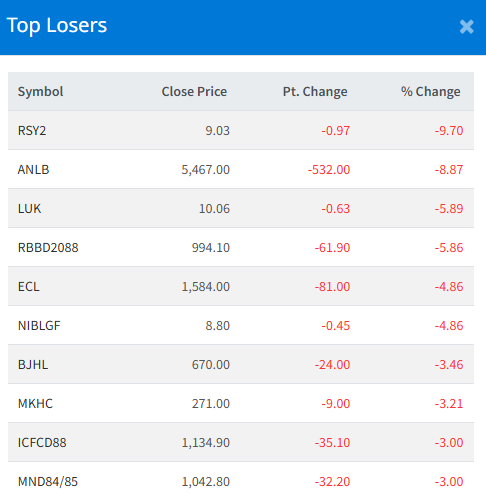Screen dimensions: 486x495
Task: Close the Top Losers panel
Action: click(x=466, y=27)
